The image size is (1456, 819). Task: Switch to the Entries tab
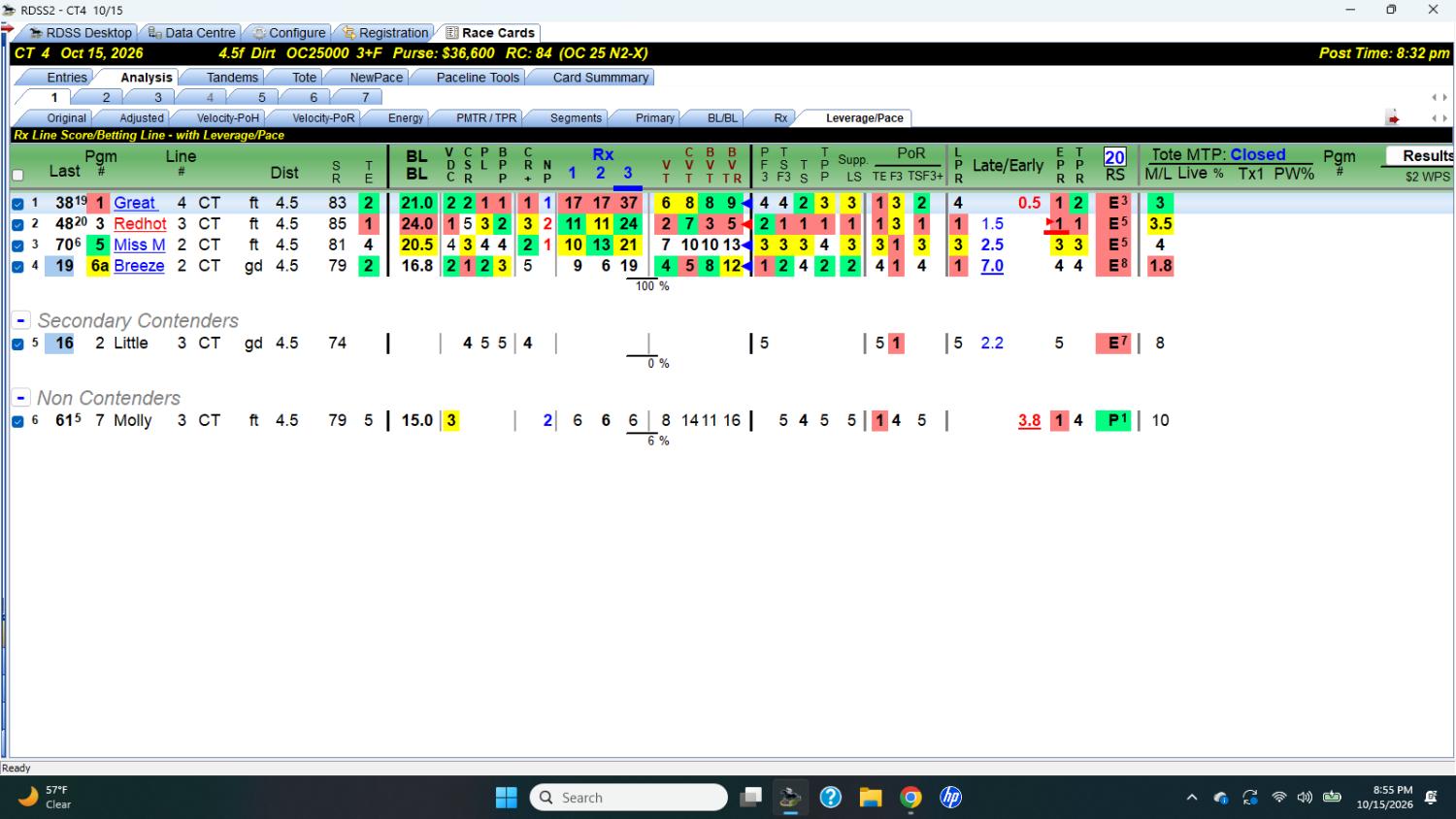(x=67, y=78)
